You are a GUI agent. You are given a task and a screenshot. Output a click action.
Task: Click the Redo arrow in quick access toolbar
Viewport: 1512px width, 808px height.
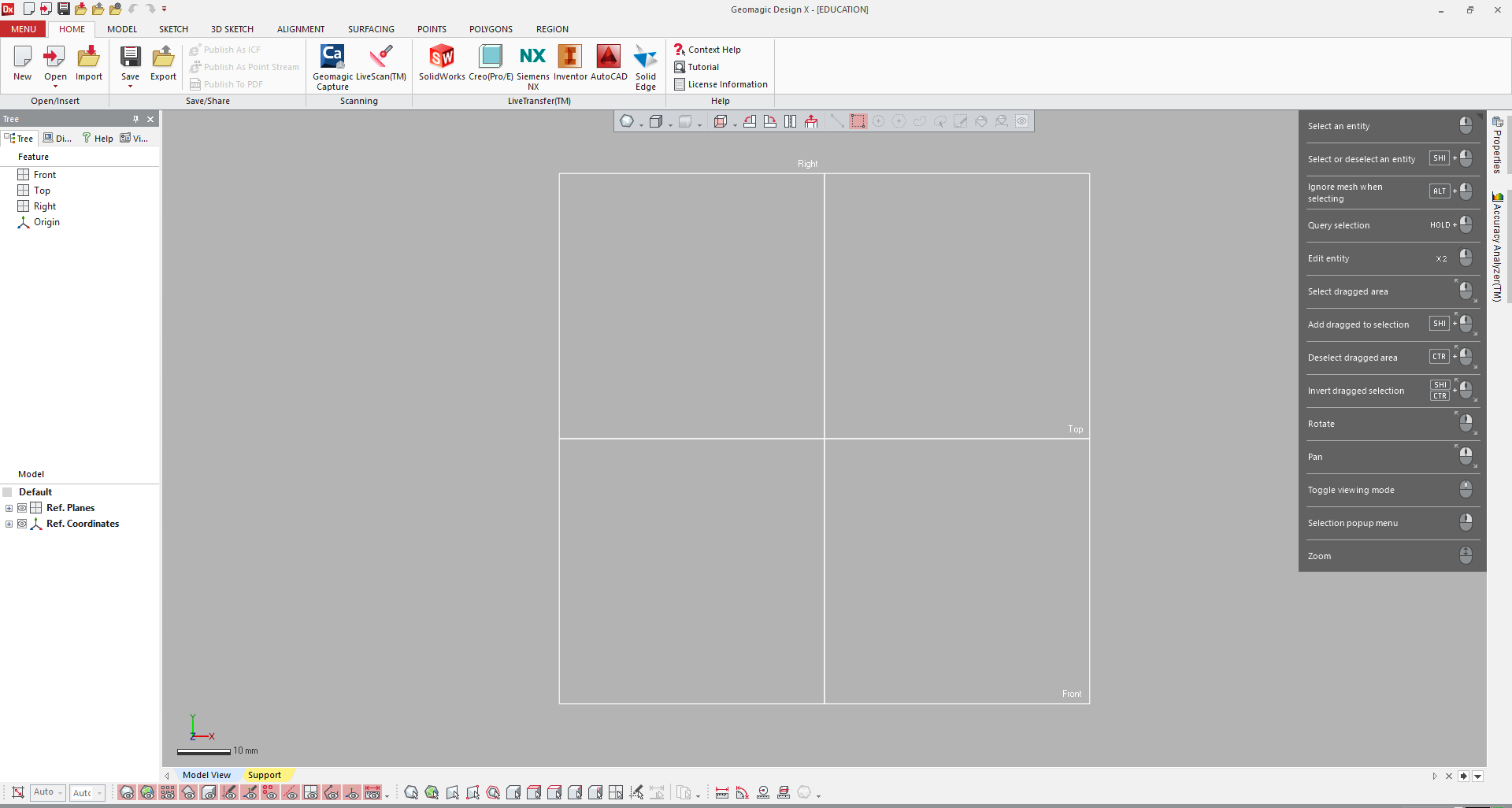[150, 9]
